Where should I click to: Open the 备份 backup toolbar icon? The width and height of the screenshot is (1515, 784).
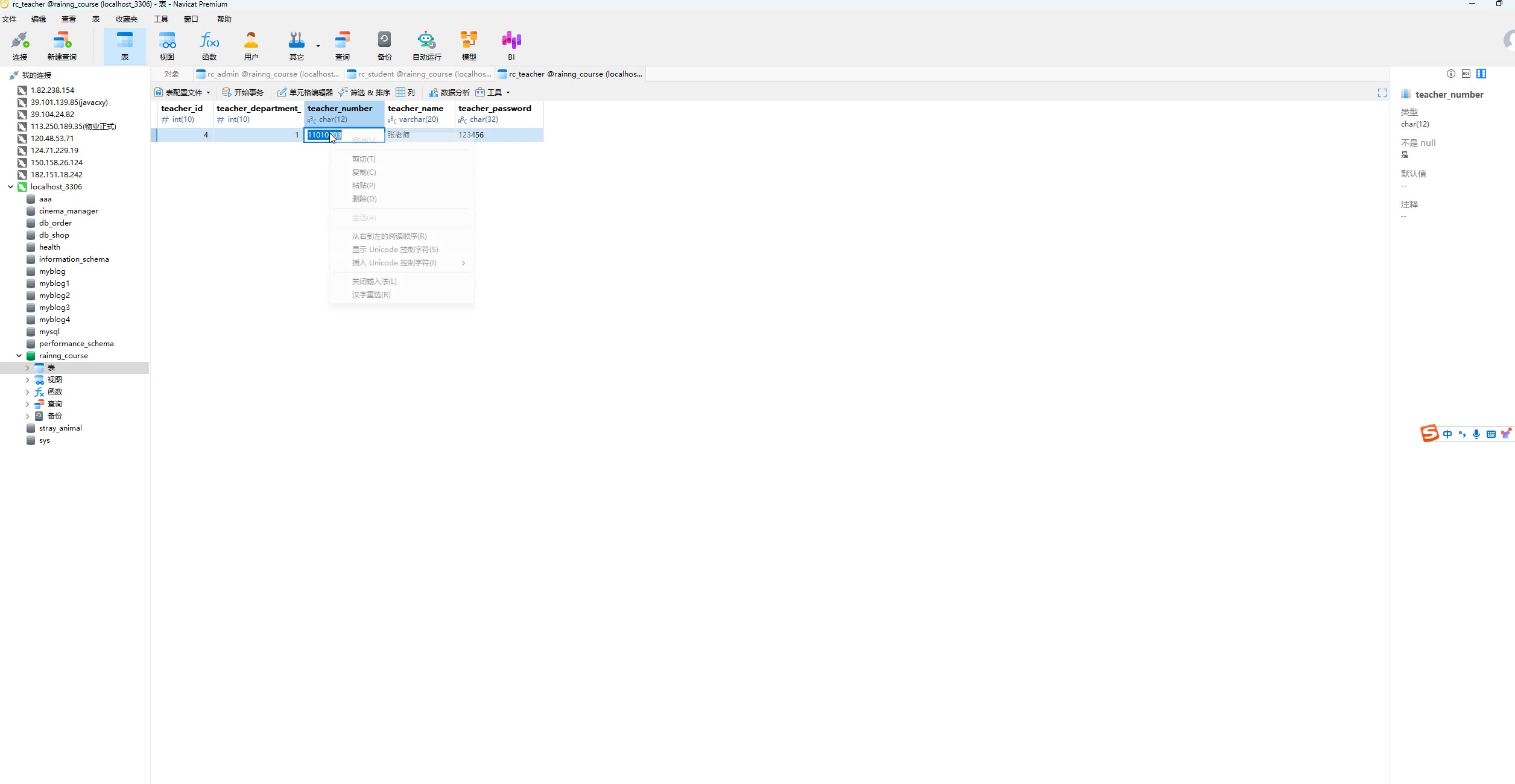pos(384,46)
